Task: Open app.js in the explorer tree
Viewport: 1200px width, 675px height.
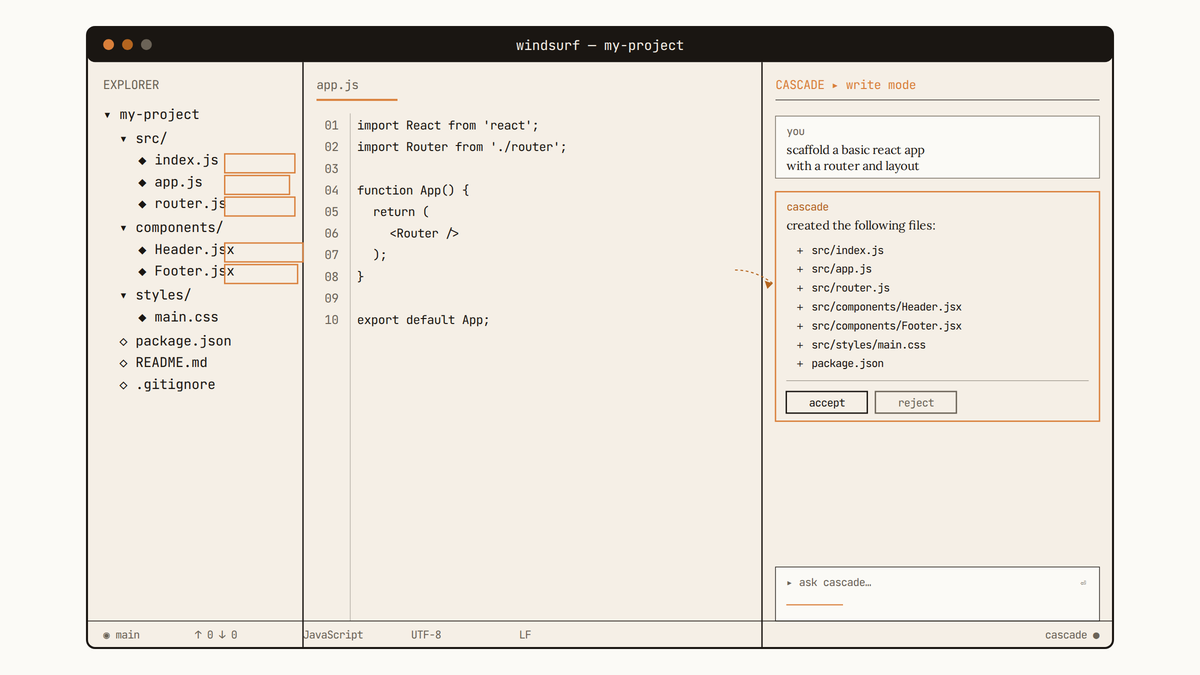Action: [178, 183]
